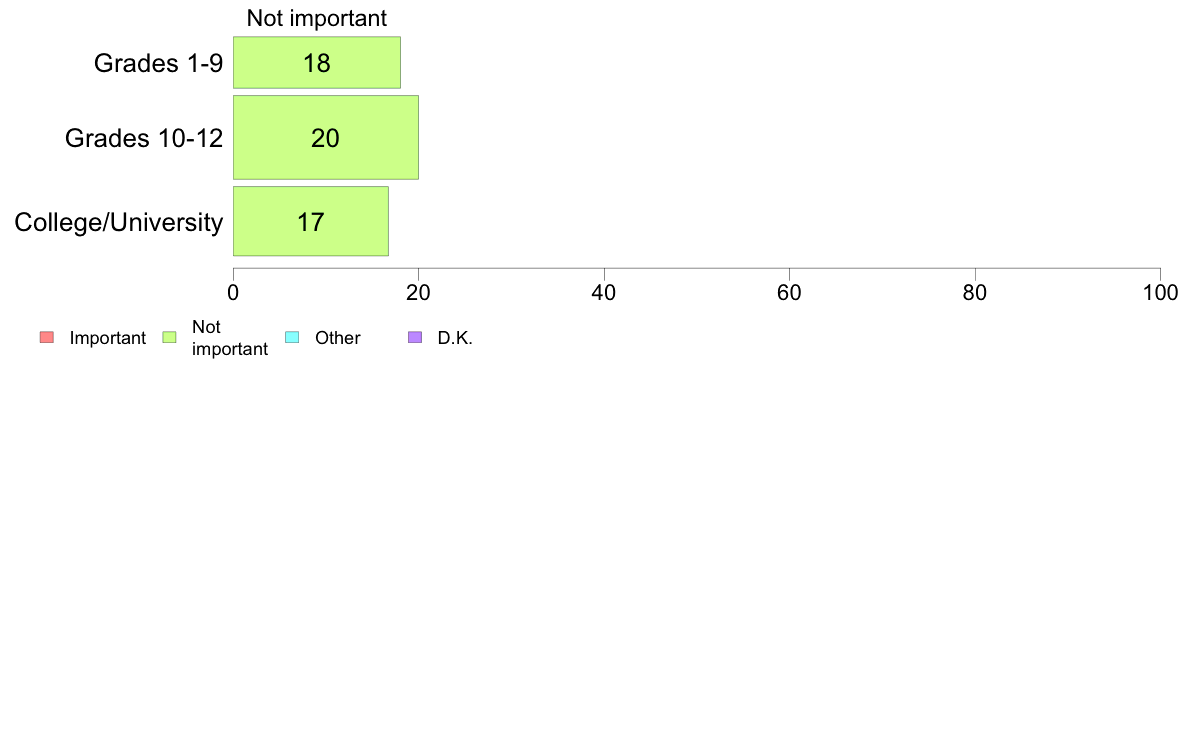1188x736 pixels.
Task: Click the 80 axis tick label
Action: coord(975,293)
